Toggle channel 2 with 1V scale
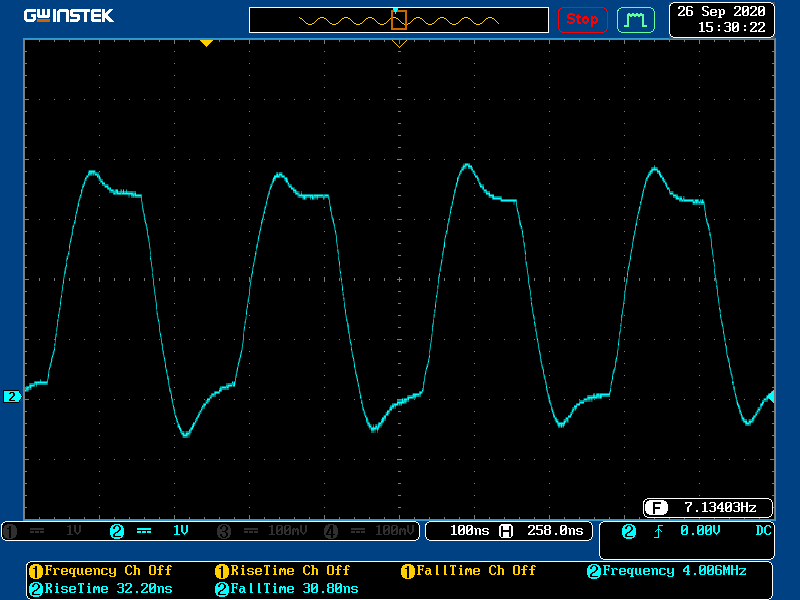Screen dimensions: 800x600 (150, 531)
